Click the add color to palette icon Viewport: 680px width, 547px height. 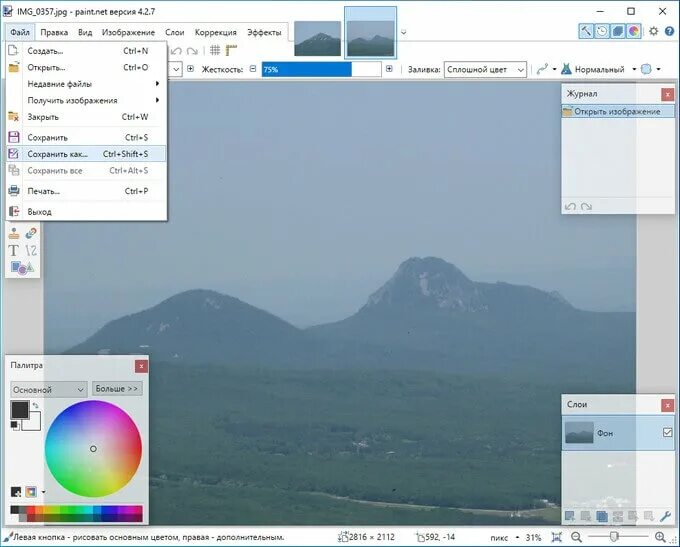click(16, 491)
